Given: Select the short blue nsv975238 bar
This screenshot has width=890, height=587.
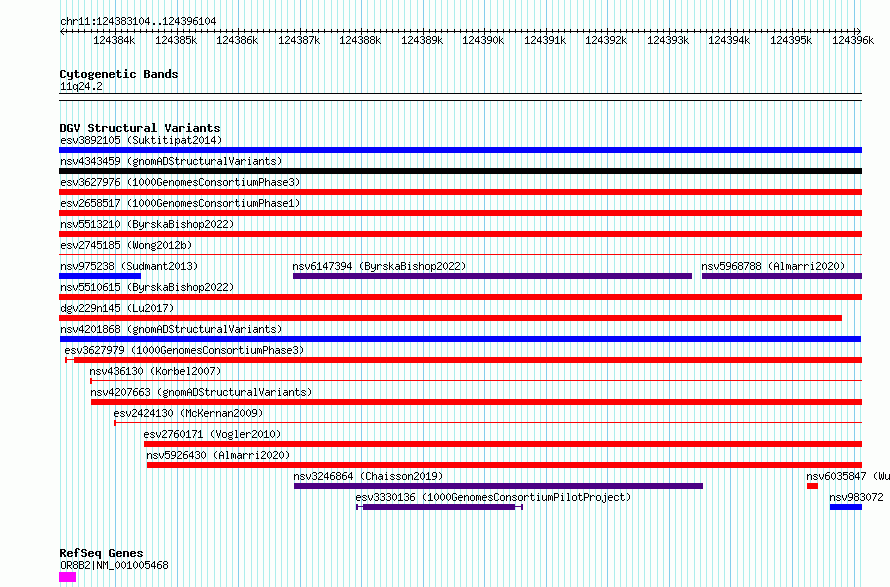Looking at the screenshot, I should (100, 276).
